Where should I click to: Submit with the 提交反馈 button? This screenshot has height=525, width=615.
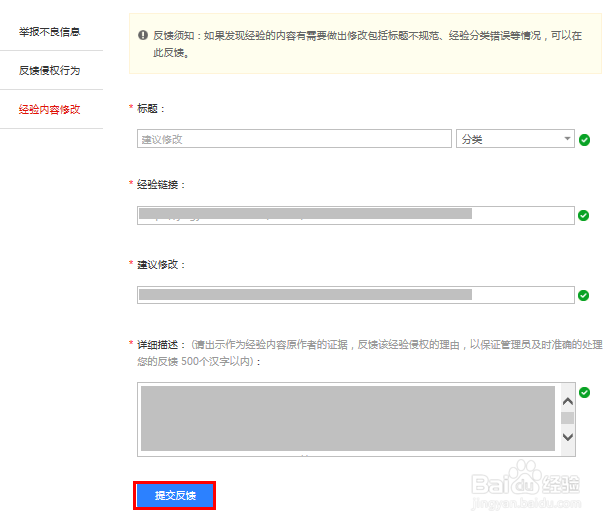[x=175, y=496]
